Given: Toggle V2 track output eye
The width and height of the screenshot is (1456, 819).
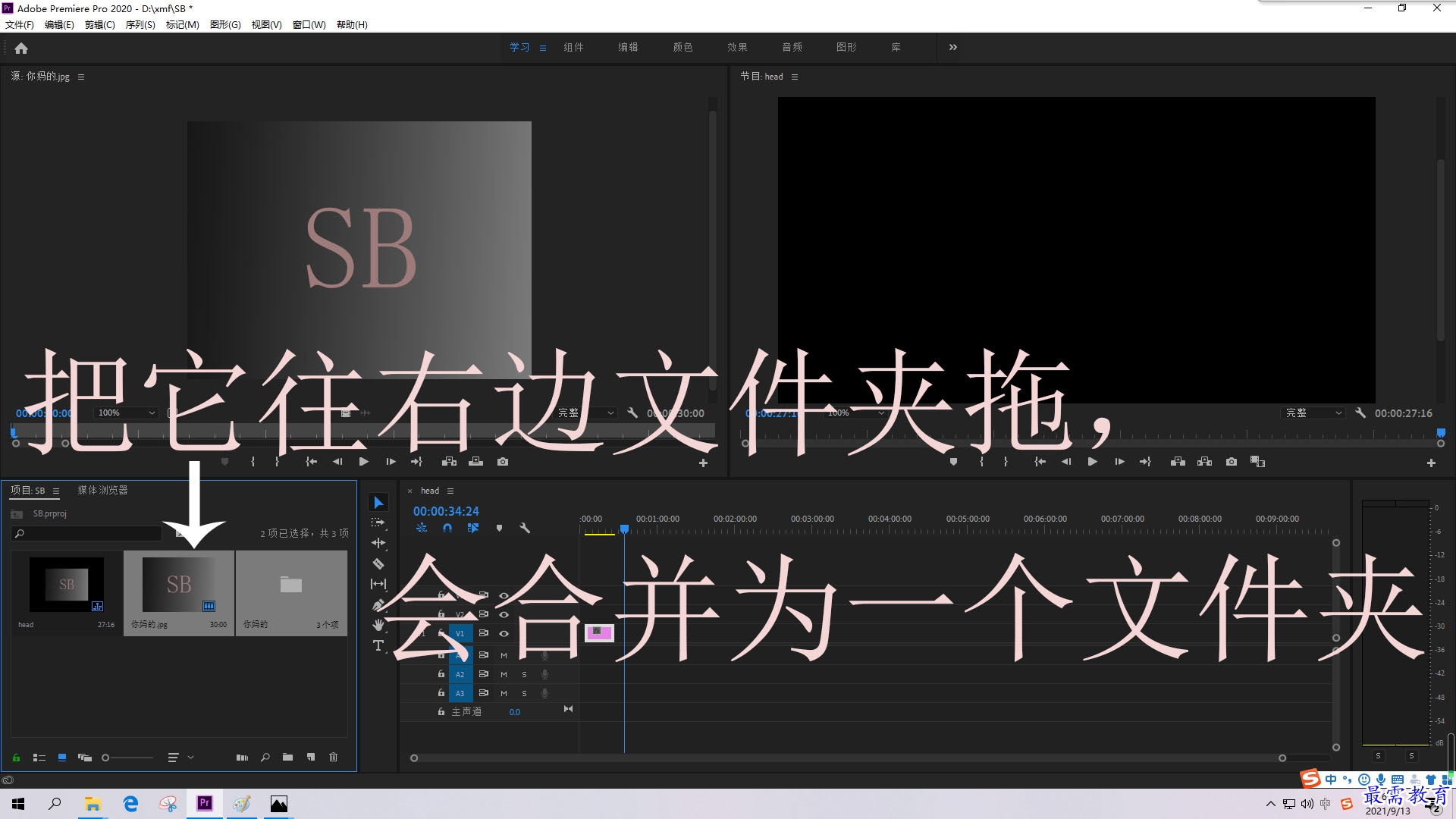Looking at the screenshot, I should point(504,614).
